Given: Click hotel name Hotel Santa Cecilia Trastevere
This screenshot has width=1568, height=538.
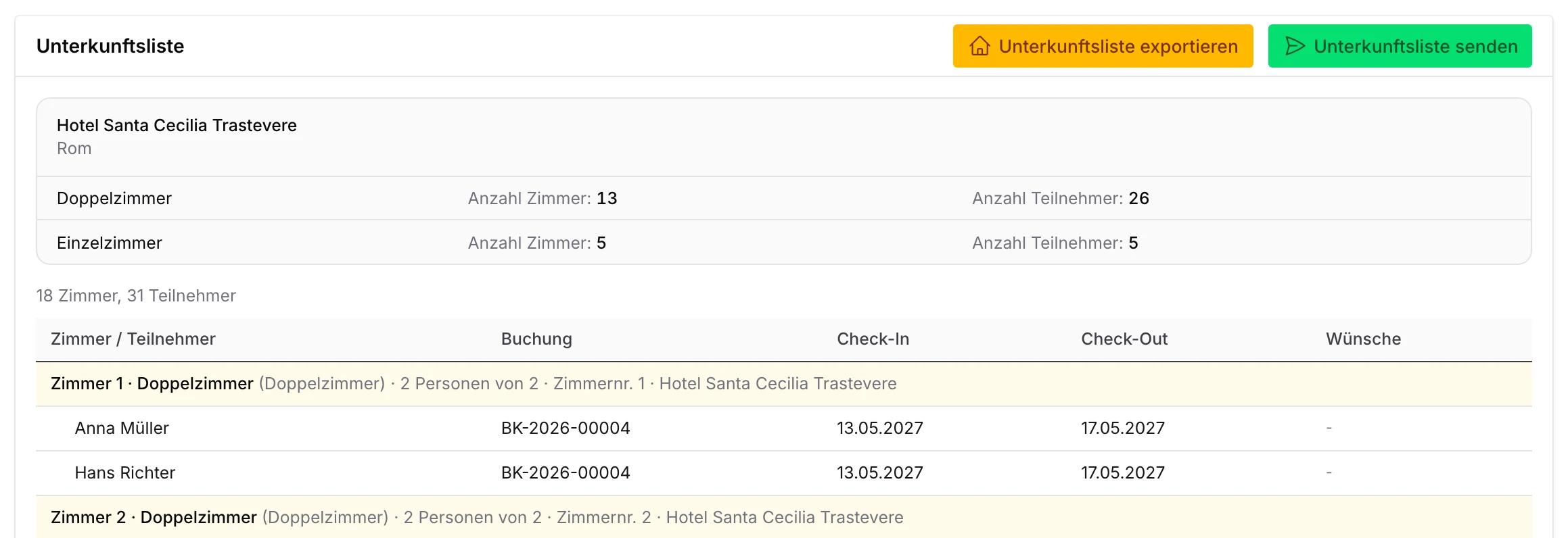Looking at the screenshot, I should (177, 125).
